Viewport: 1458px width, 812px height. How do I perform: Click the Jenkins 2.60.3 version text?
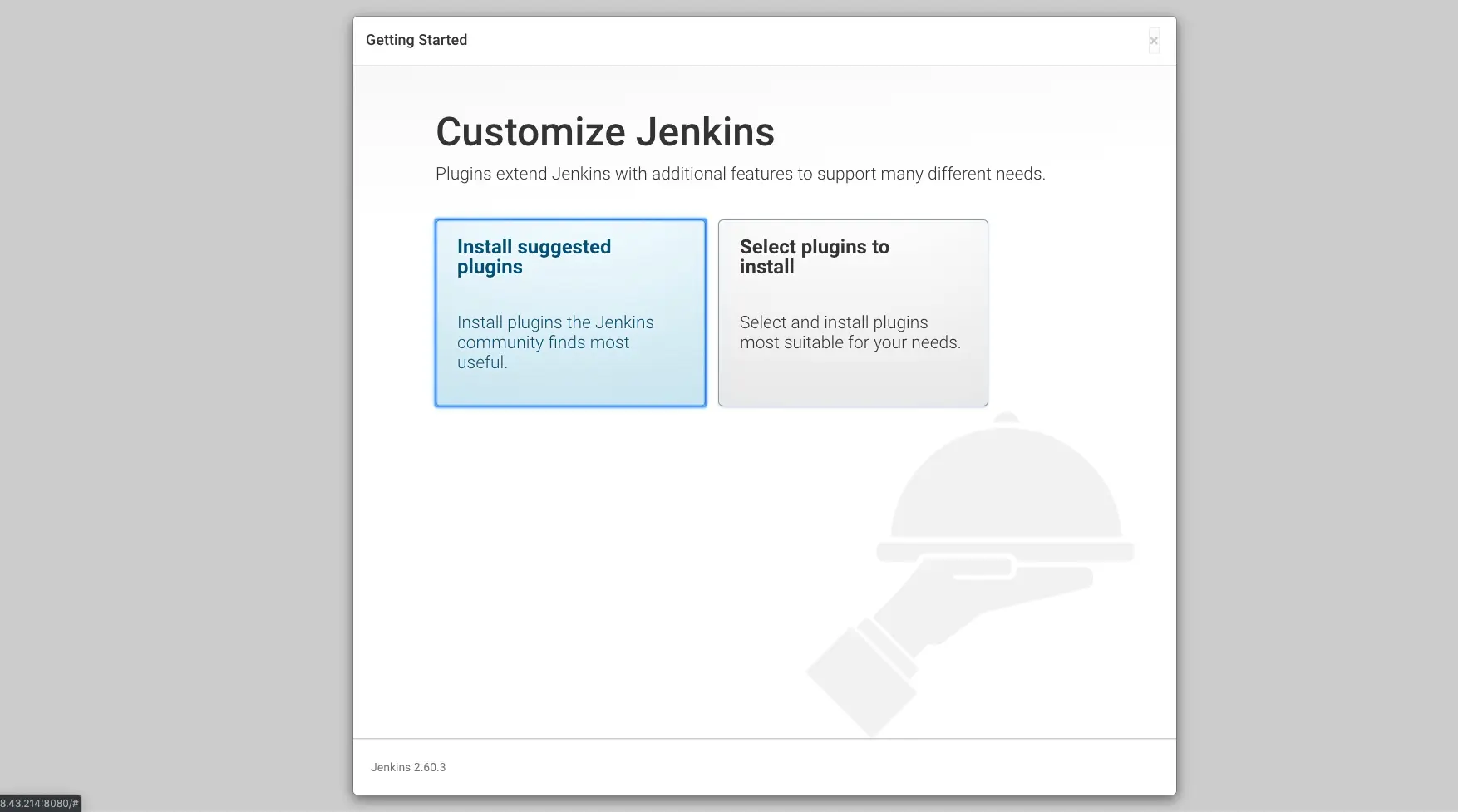point(408,767)
